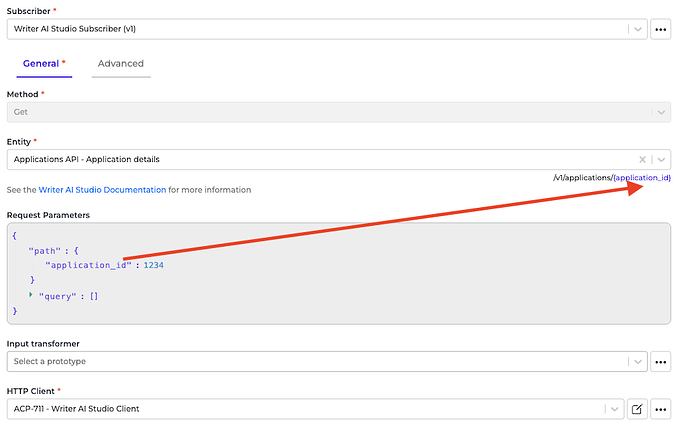Open the disabled Method dropdown showing Get
Viewport: 690px width, 425px height.
coord(338,112)
